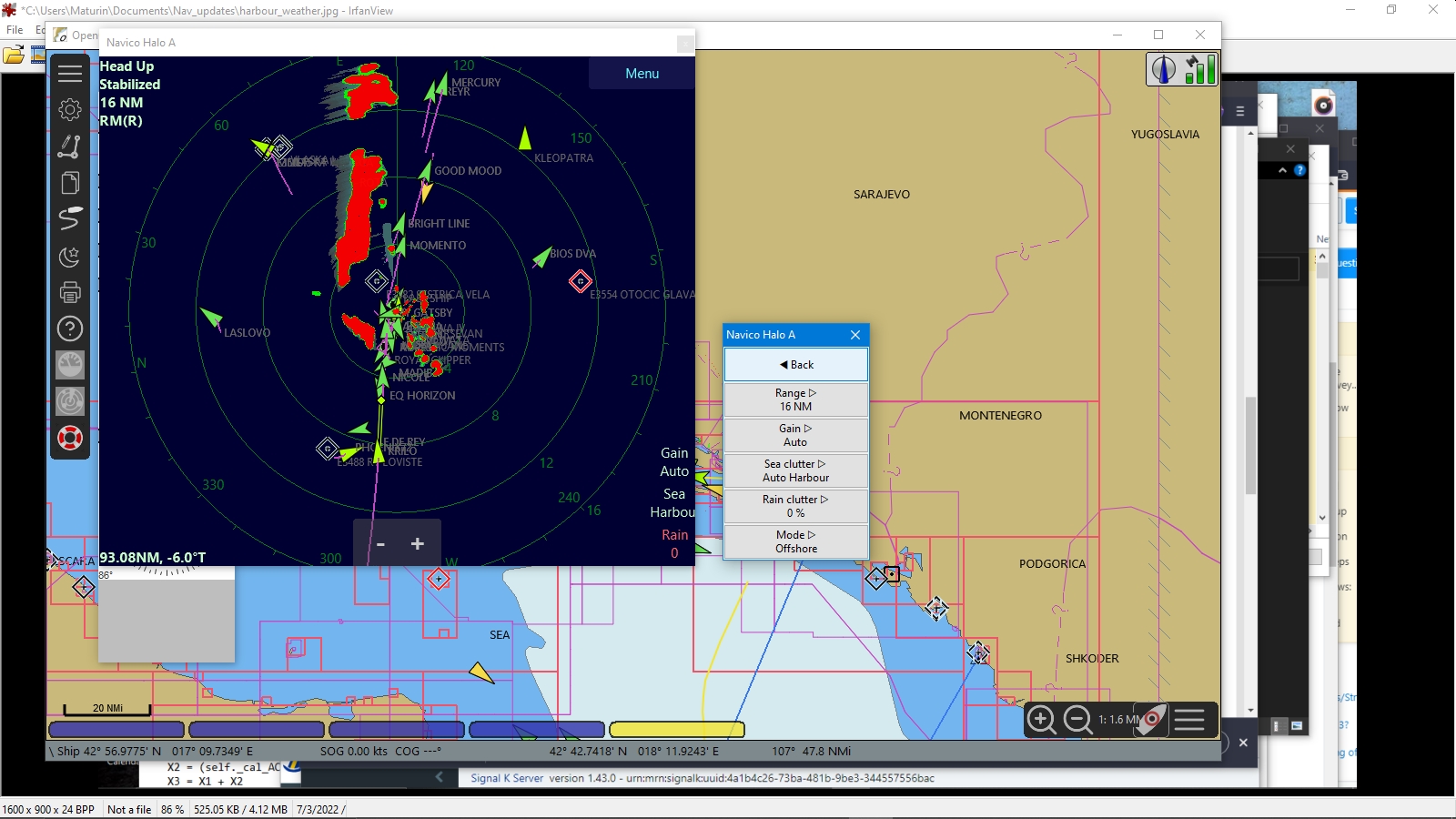Image resolution: width=1456 pixels, height=819 pixels.
Task: Select the printer icon to print chart
Action: coord(70,292)
